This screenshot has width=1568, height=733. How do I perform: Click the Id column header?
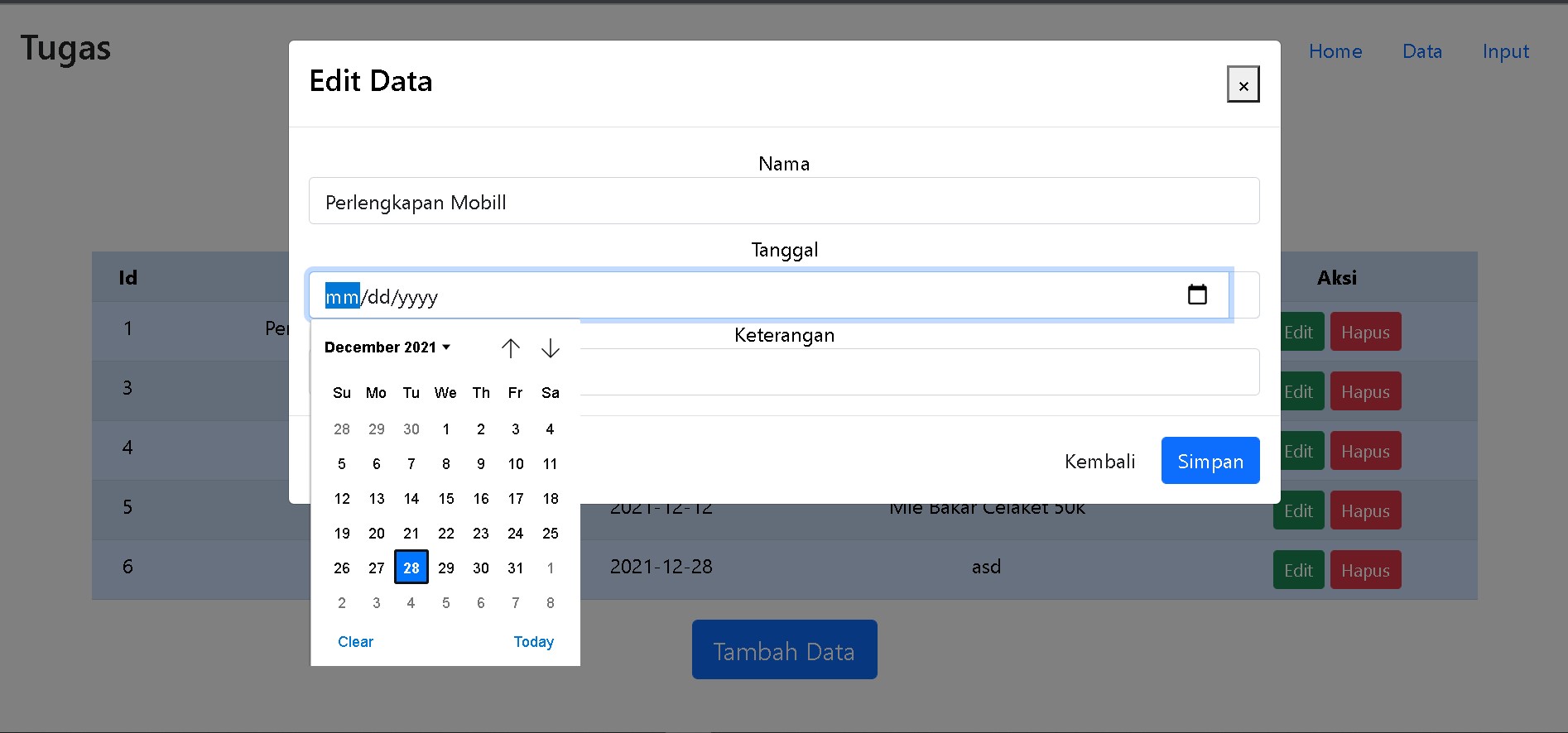(127, 278)
